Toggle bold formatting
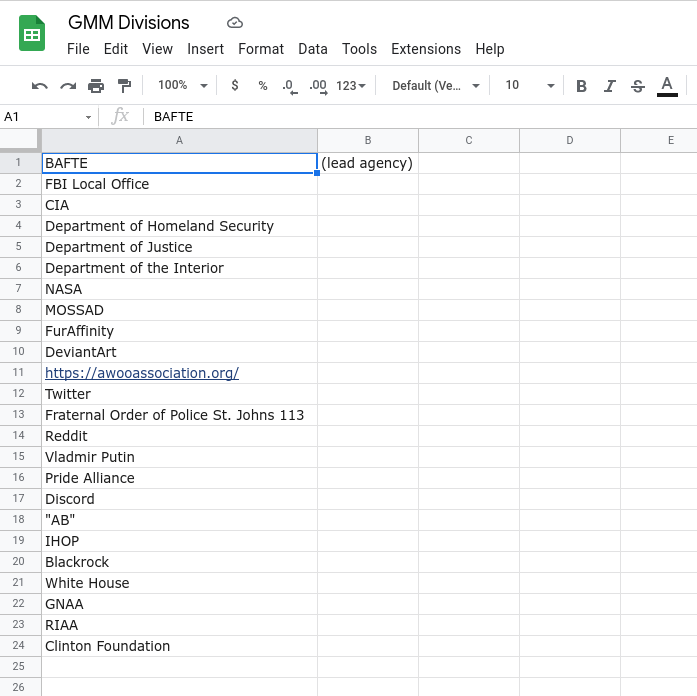Screen dimensions: 697x696 tap(581, 85)
